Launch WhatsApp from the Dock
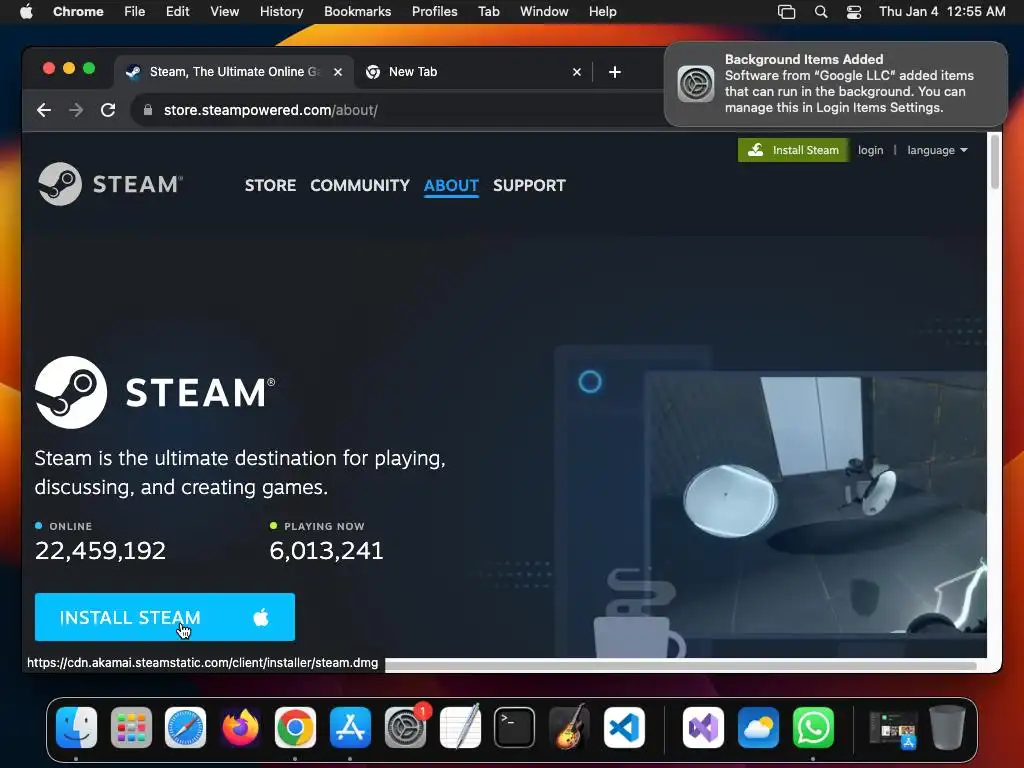The height and width of the screenshot is (768, 1024). 813,728
